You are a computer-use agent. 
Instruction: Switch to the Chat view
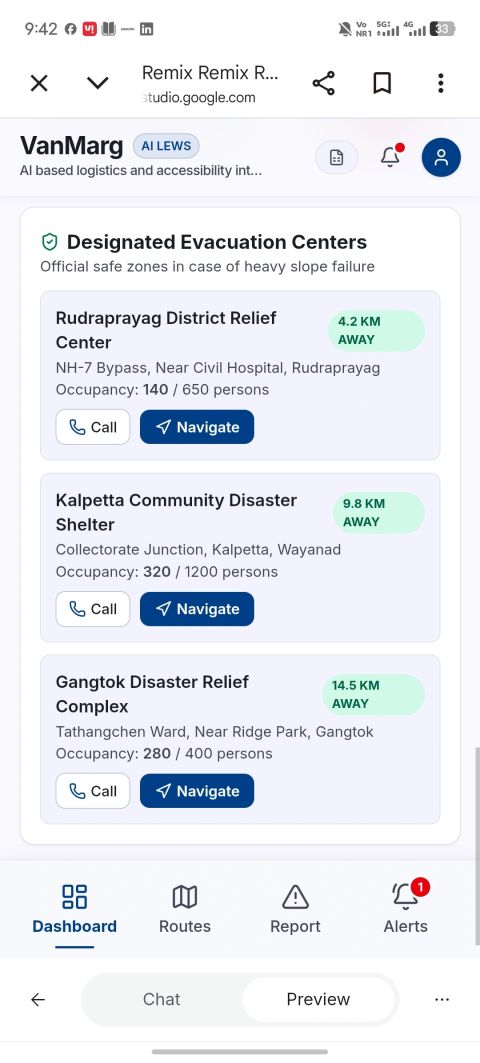(x=161, y=999)
